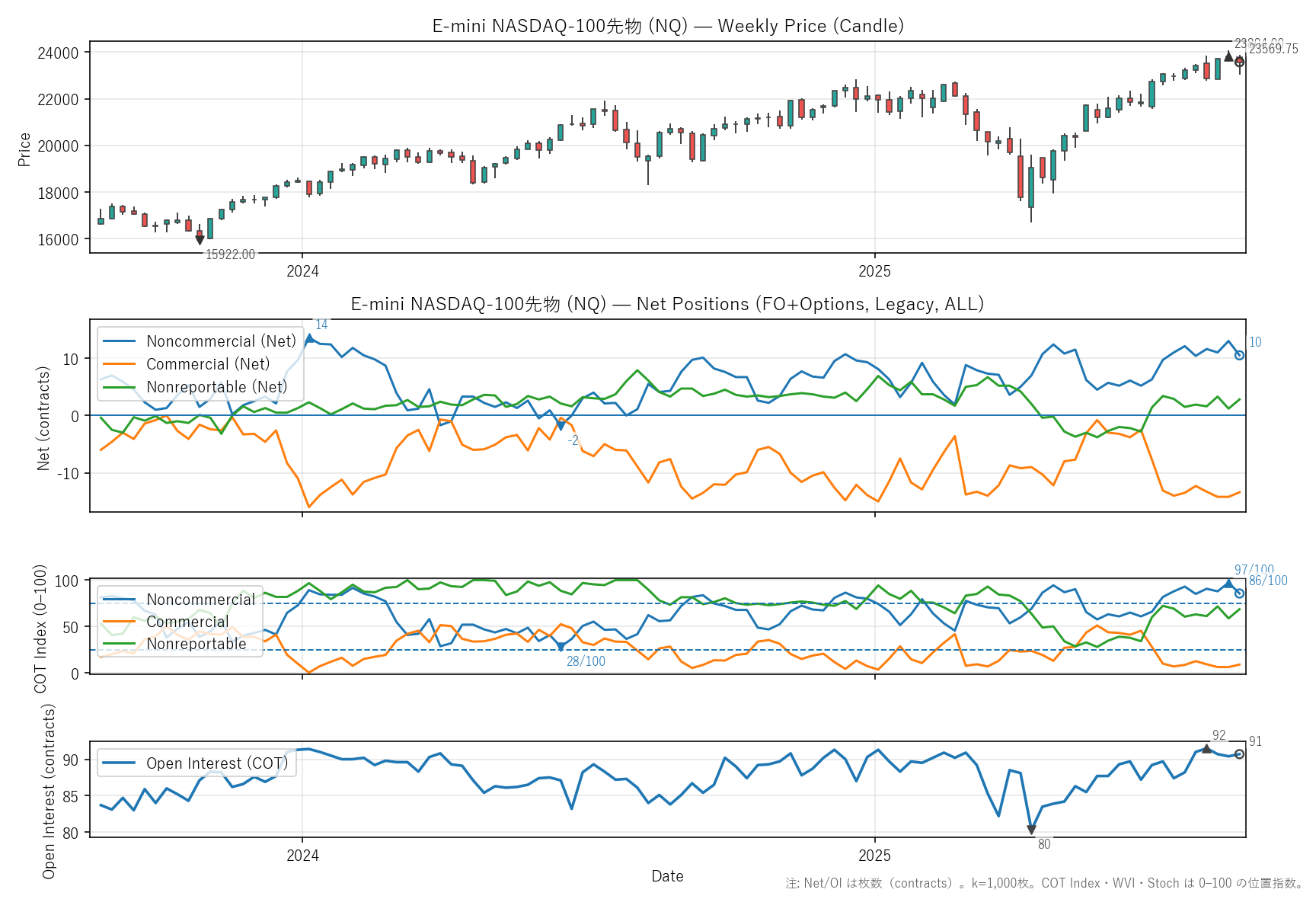Click the 2025 label under the price chart
1316x899 pixels.
coord(874,270)
